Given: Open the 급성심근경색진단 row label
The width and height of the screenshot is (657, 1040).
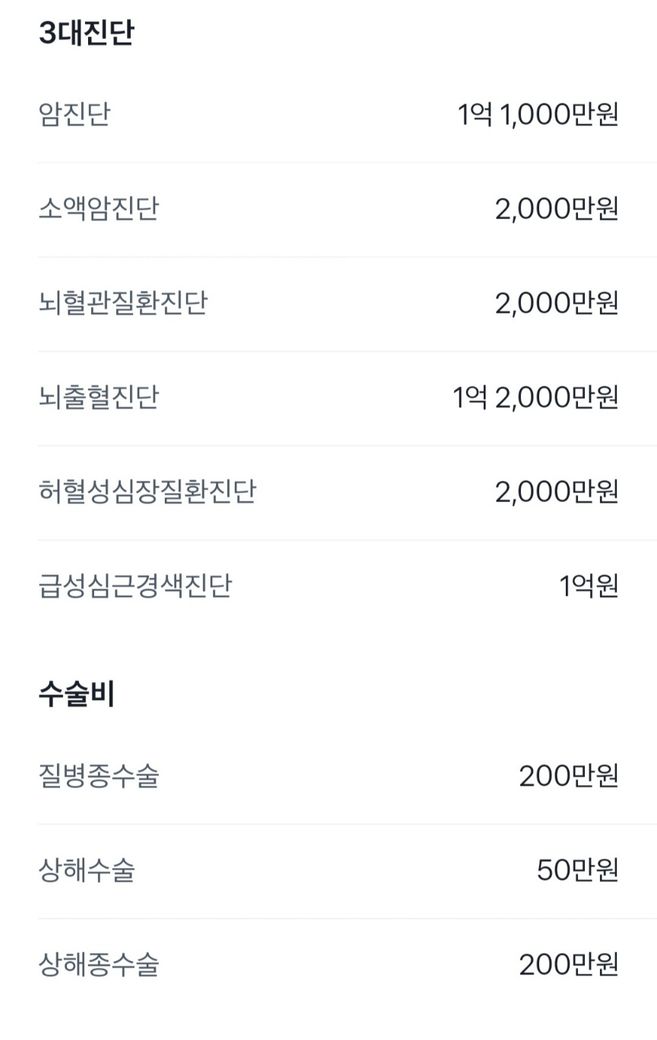Looking at the screenshot, I should click(x=134, y=586).
